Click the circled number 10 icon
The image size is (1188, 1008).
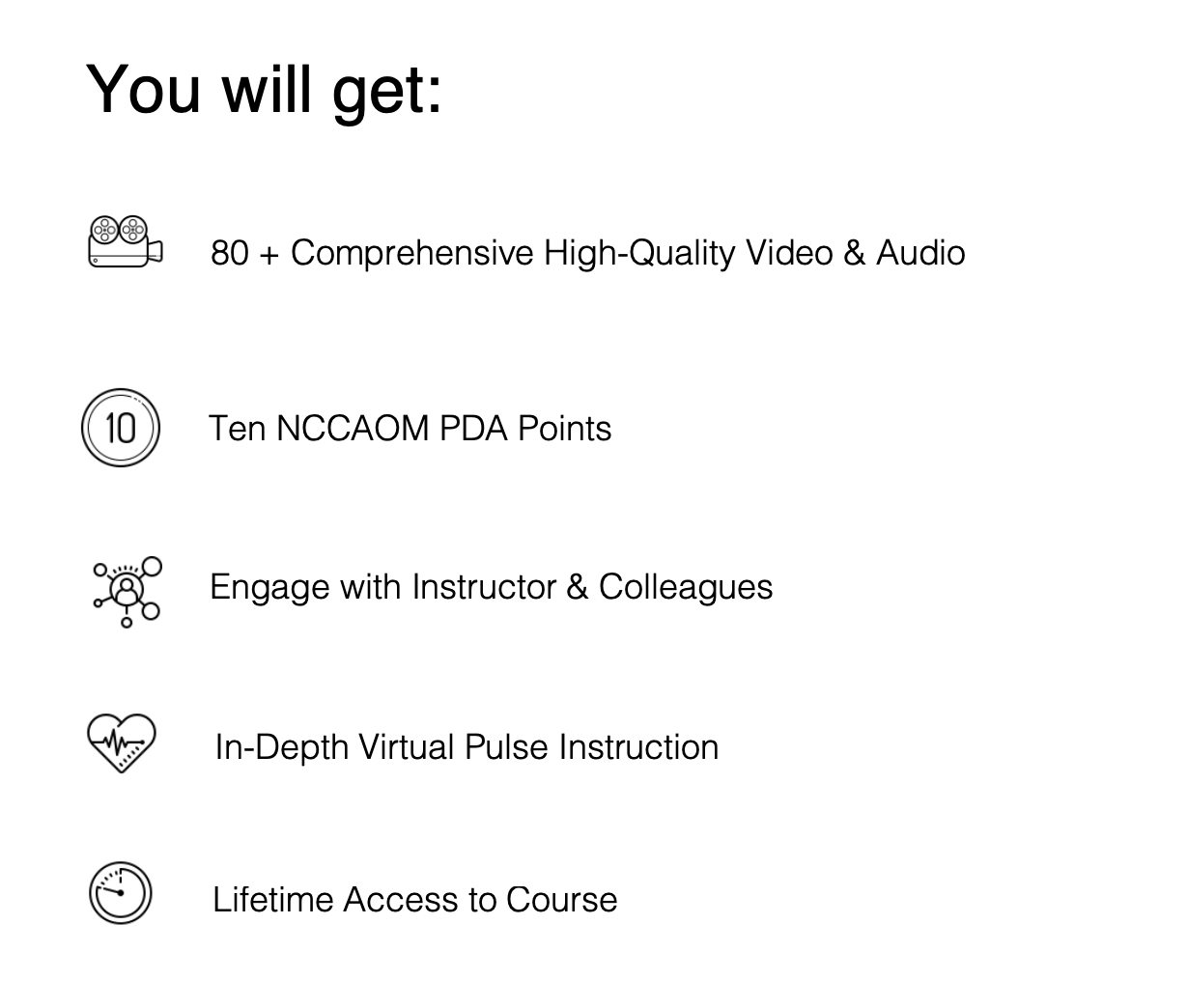coord(121,428)
